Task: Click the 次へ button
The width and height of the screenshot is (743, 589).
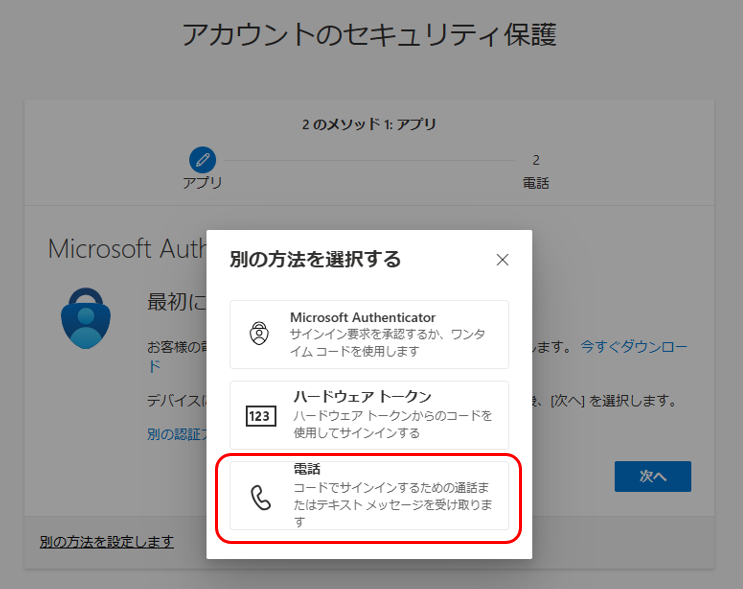Action: tap(652, 476)
